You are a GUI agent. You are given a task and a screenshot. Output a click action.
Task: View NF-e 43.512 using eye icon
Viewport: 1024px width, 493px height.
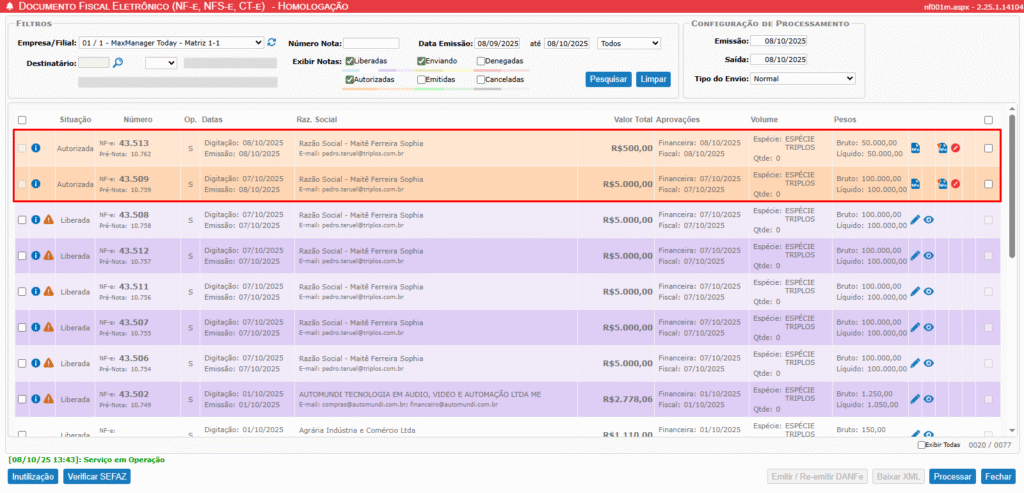(929, 256)
